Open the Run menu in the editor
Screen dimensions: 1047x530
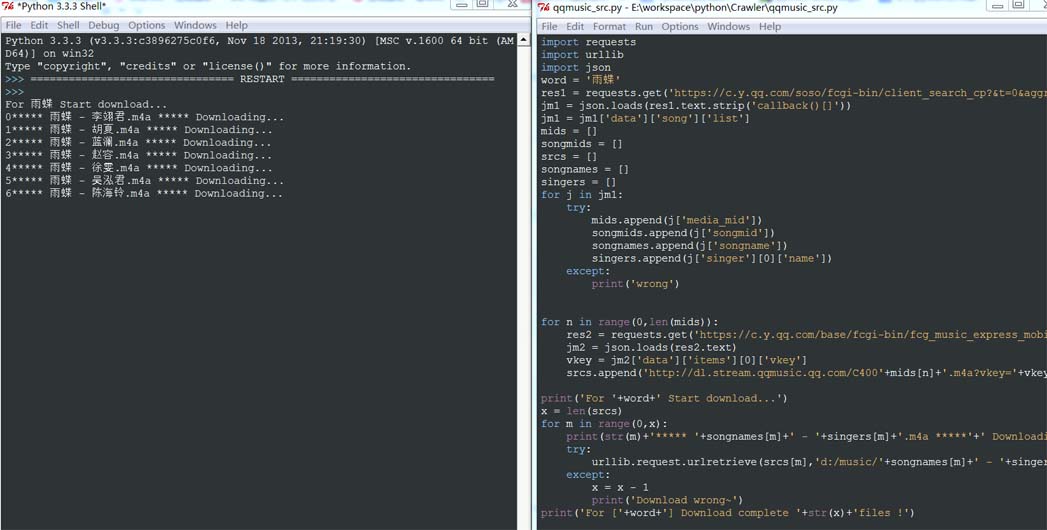[x=644, y=27]
